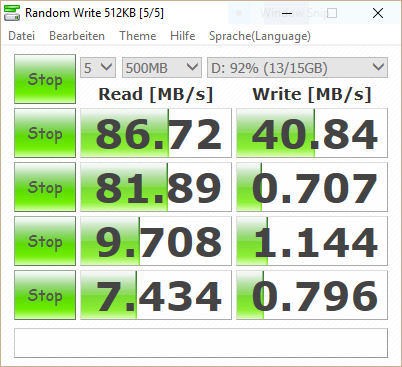Open the Datei menu
402x367 pixels.
(22, 36)
